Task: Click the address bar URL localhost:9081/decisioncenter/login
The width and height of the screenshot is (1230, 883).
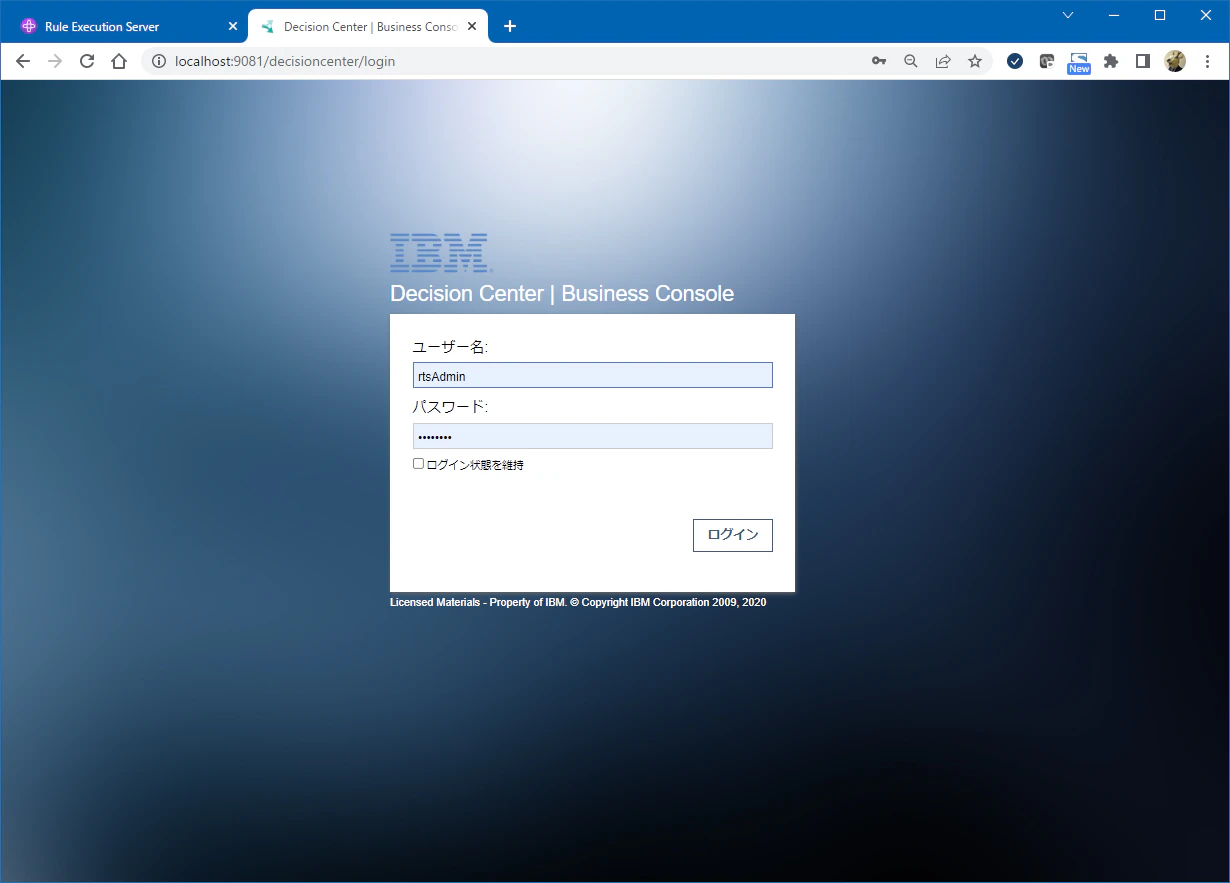Action: click(x=285, y=61)
